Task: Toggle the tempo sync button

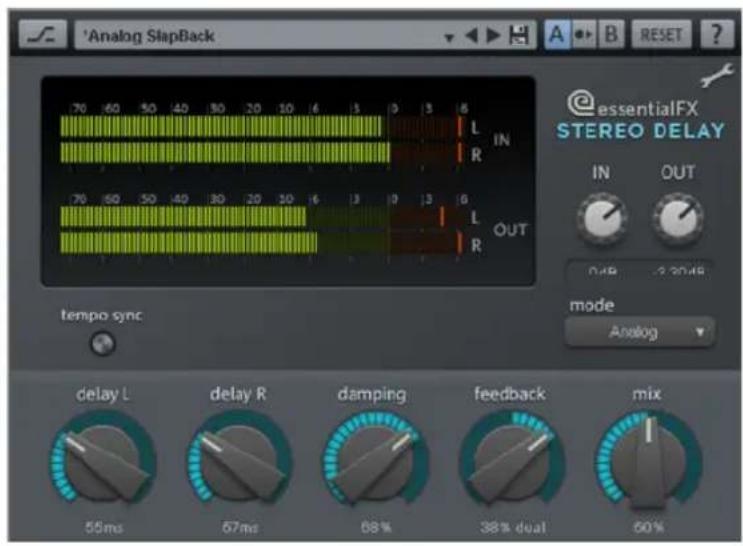Action: [x=103, y=344]
